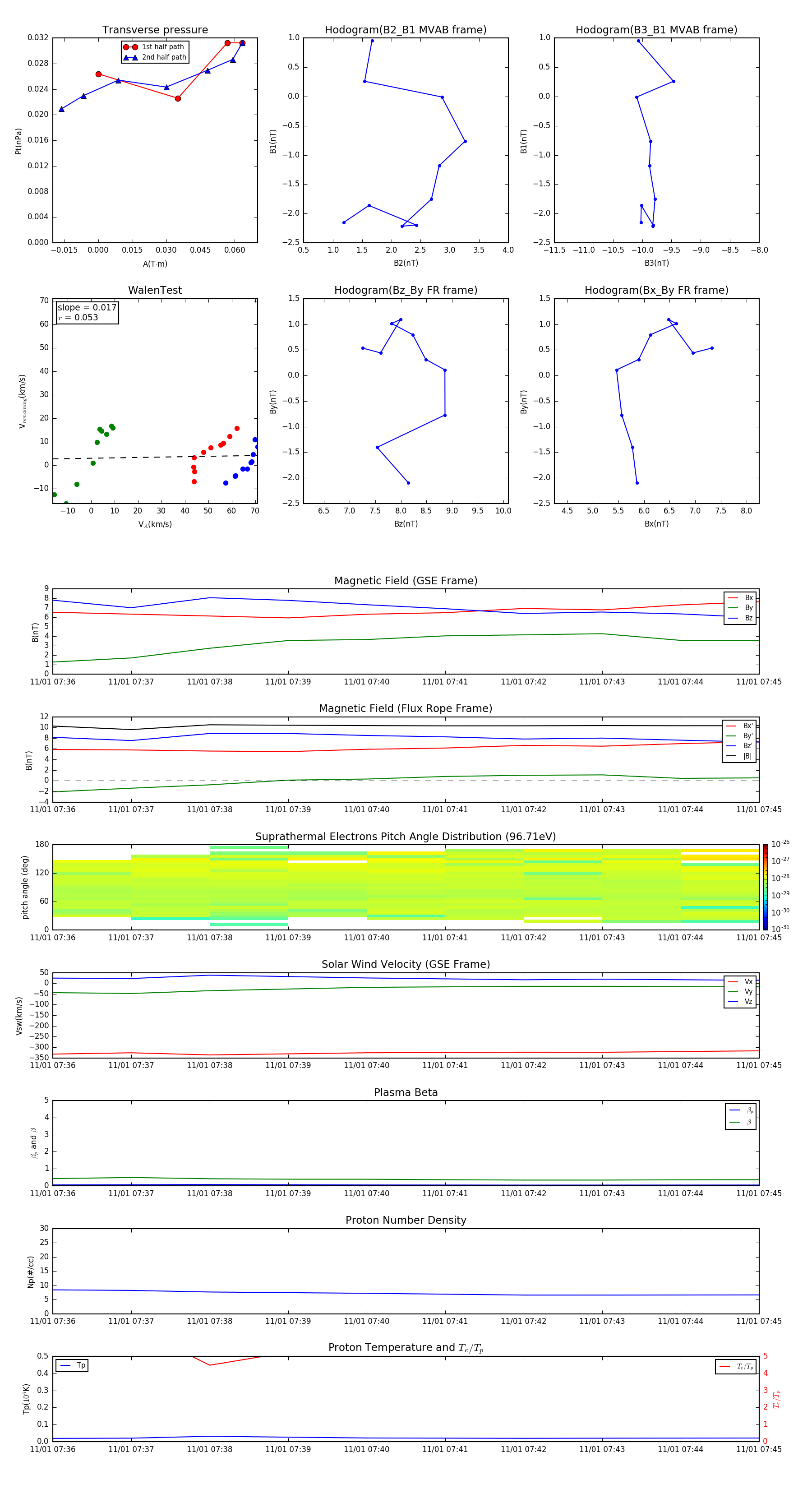Click the 'V_remaining(km/s)' y-axis label

pos(22,401)
